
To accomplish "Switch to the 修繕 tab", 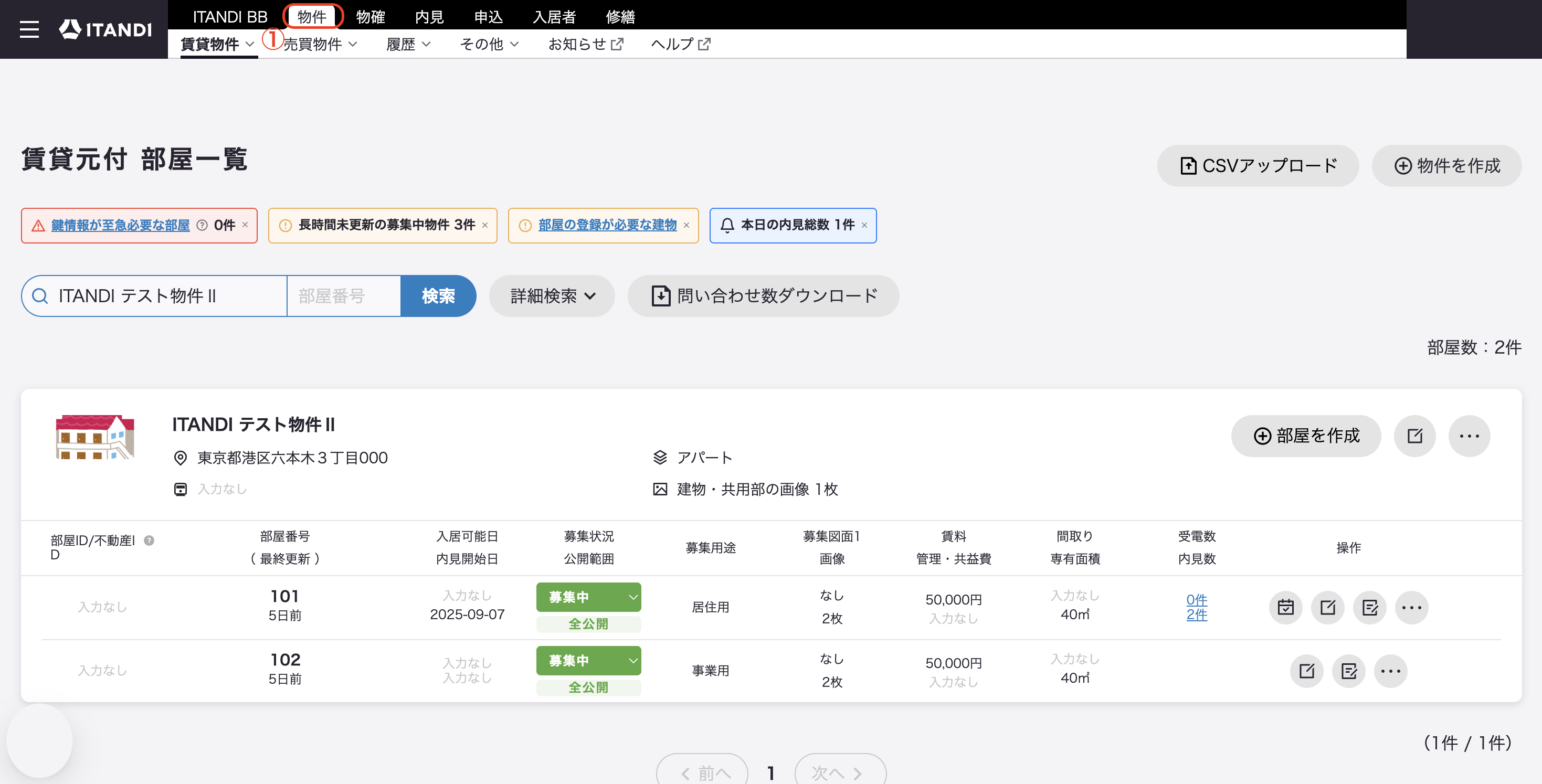I will (x=620, y=16).
